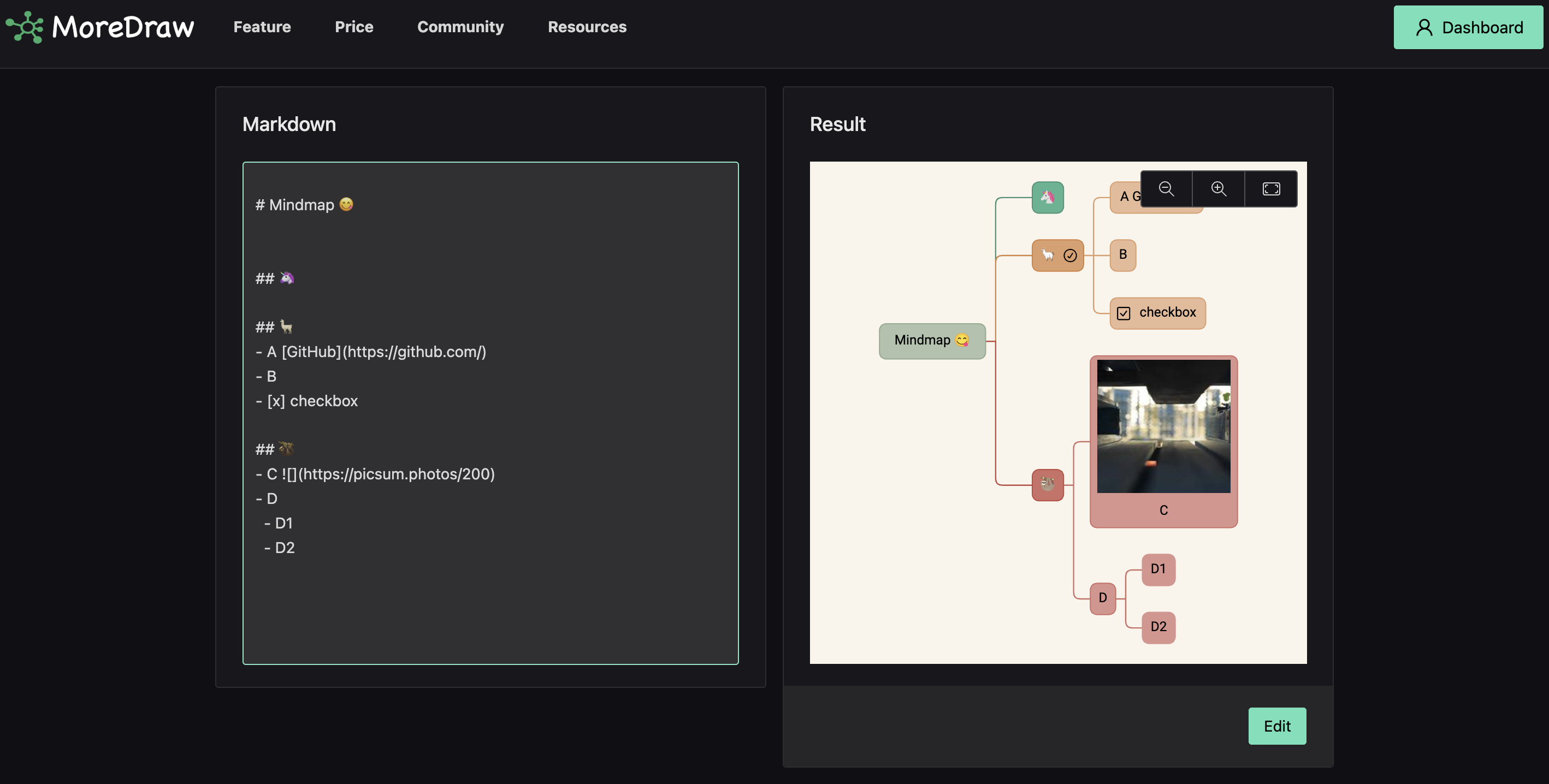Open the Resources menu item
The height and width of the screenshot is (784, 1549).
pyautogui.click(x=587, y=27)
